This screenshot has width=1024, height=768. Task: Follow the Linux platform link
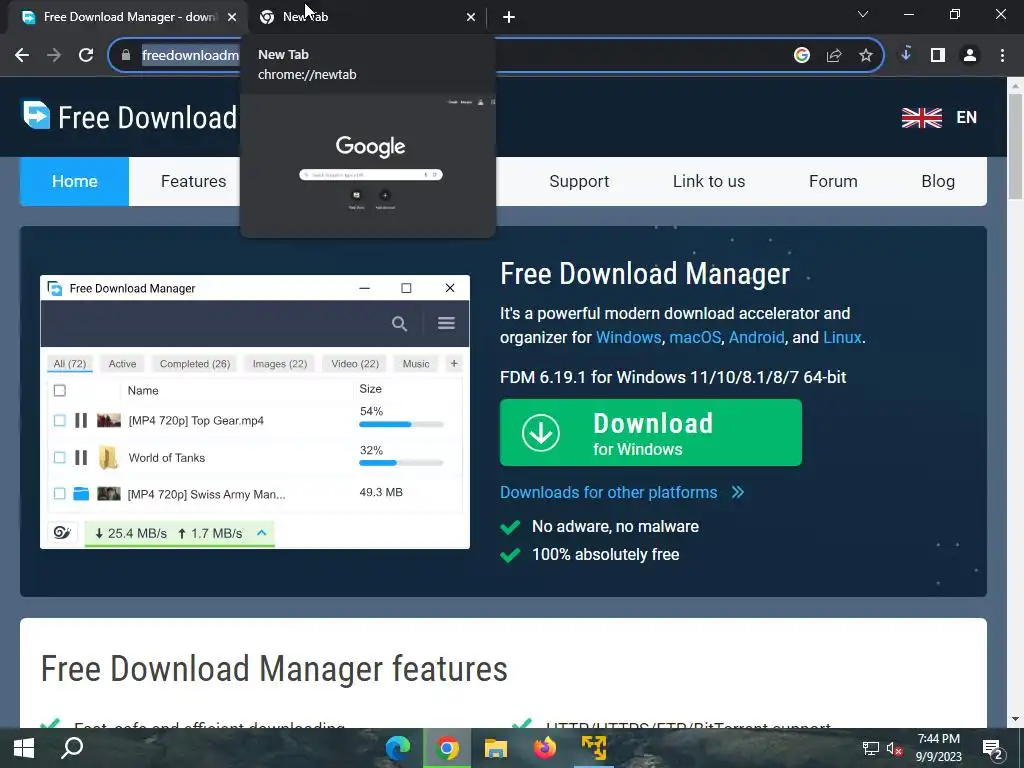pos(842,338)
